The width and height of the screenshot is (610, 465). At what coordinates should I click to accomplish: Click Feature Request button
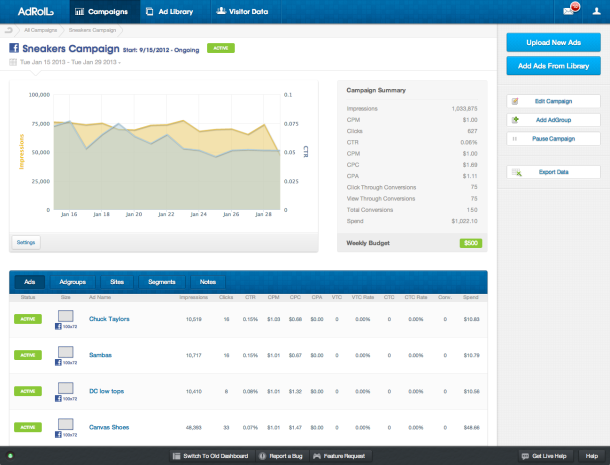[x=341, y=456]
